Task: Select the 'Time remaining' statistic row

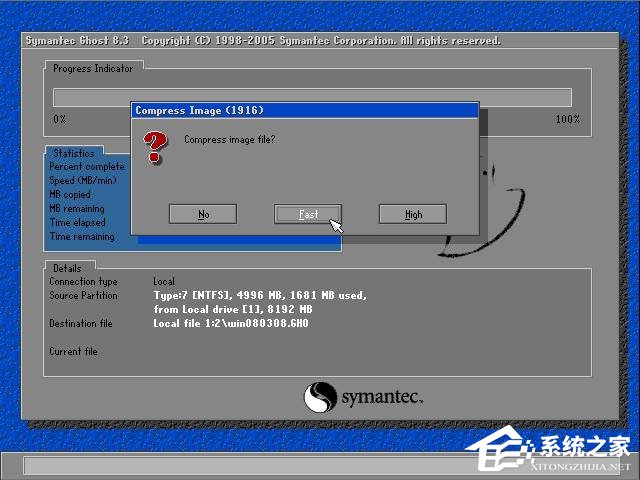Action: [82, 236]
